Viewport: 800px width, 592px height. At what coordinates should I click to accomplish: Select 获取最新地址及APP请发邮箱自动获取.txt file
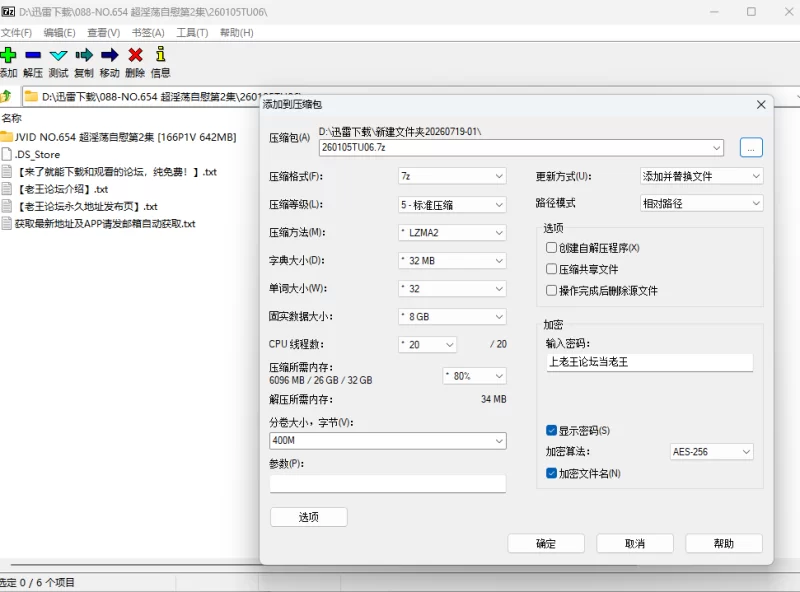(98, 224)
